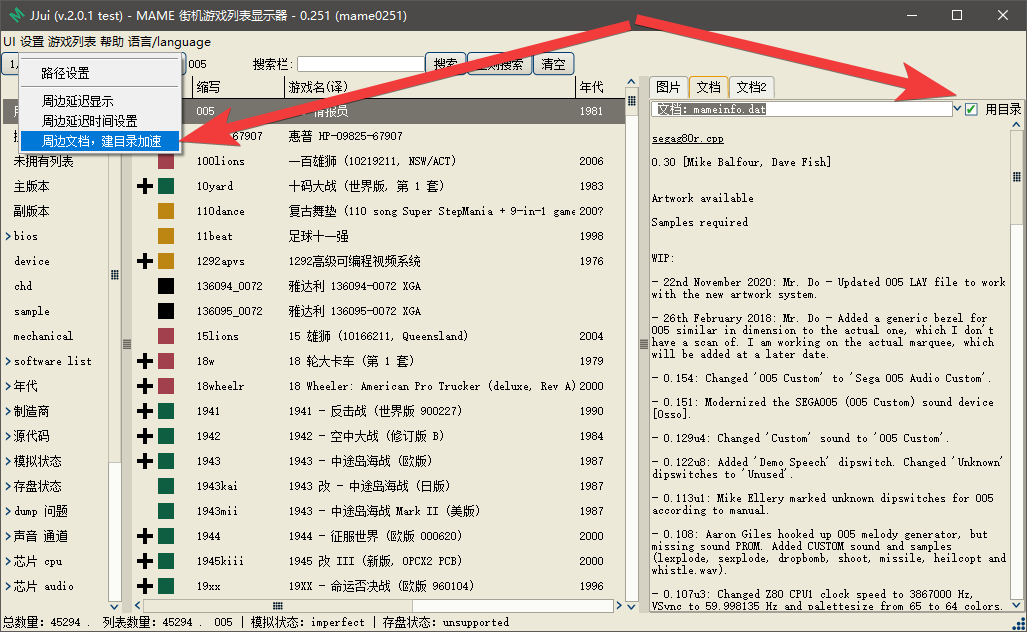Click the 搜索栏 search input field
Image resolution: width=1027 pixels, height=632 pixels.
(x=361, y=64)
